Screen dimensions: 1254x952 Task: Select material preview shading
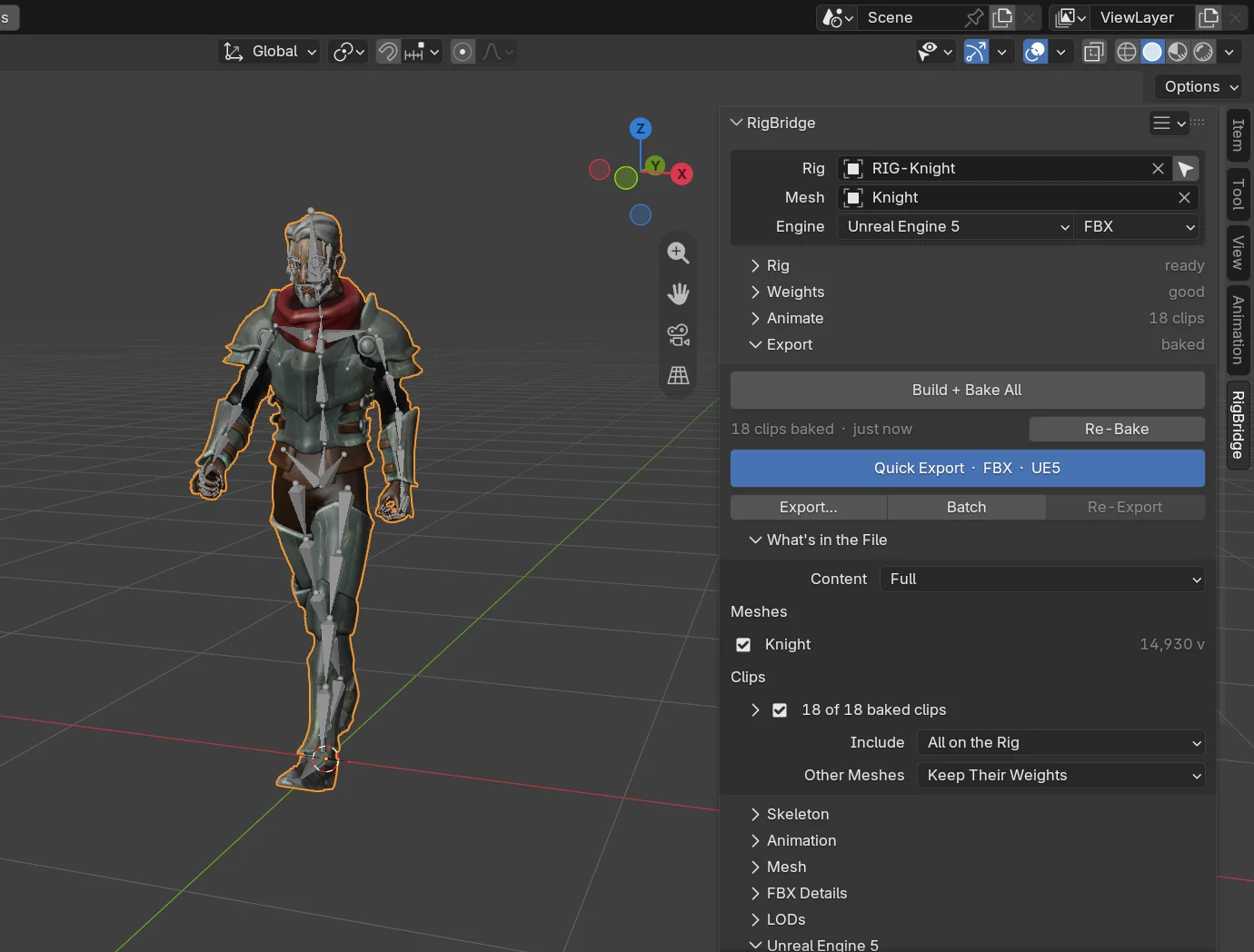click(1178, 52)
